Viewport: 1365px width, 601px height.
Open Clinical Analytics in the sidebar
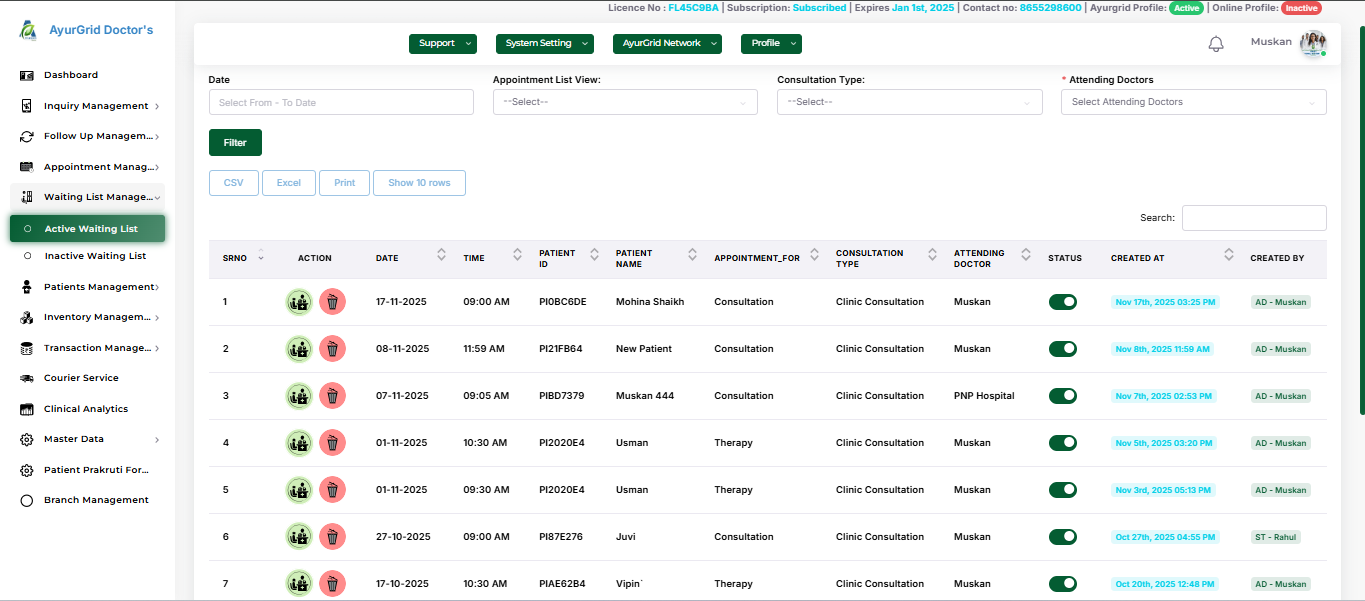(85, 409)
